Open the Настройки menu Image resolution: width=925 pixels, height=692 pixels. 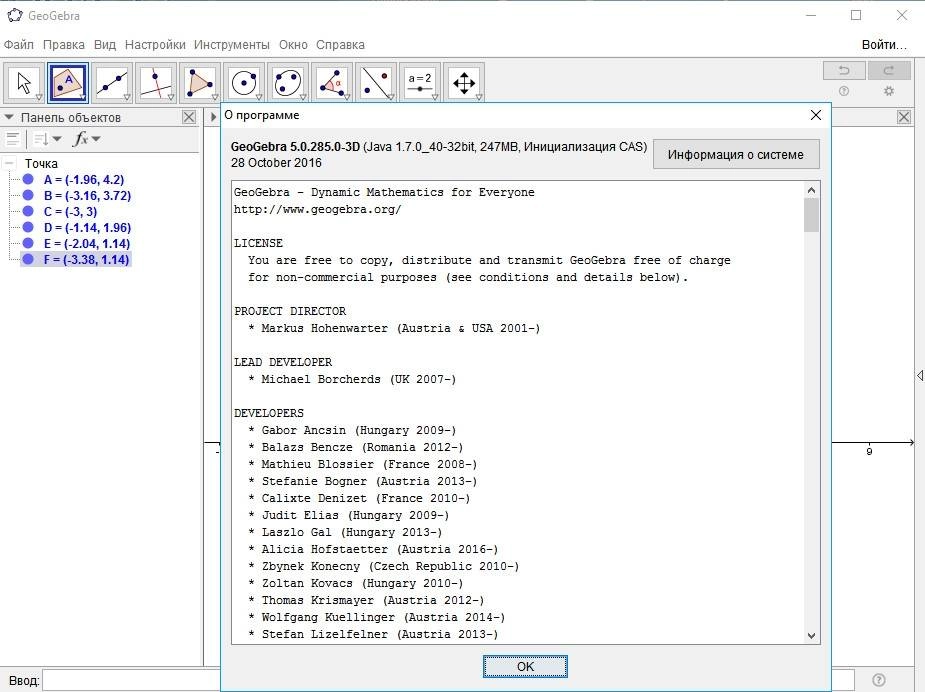pos(155,45)
